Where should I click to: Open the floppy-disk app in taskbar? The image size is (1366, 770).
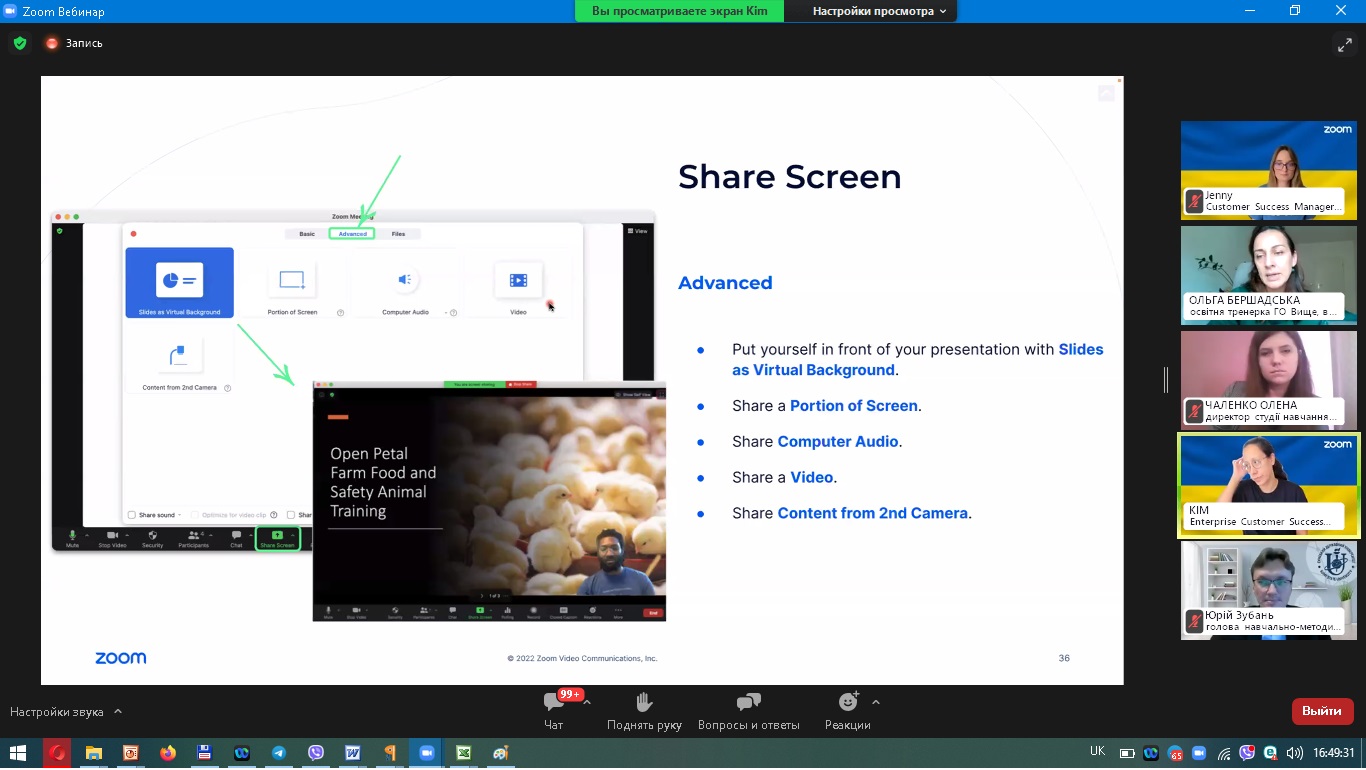pos(204,753)
